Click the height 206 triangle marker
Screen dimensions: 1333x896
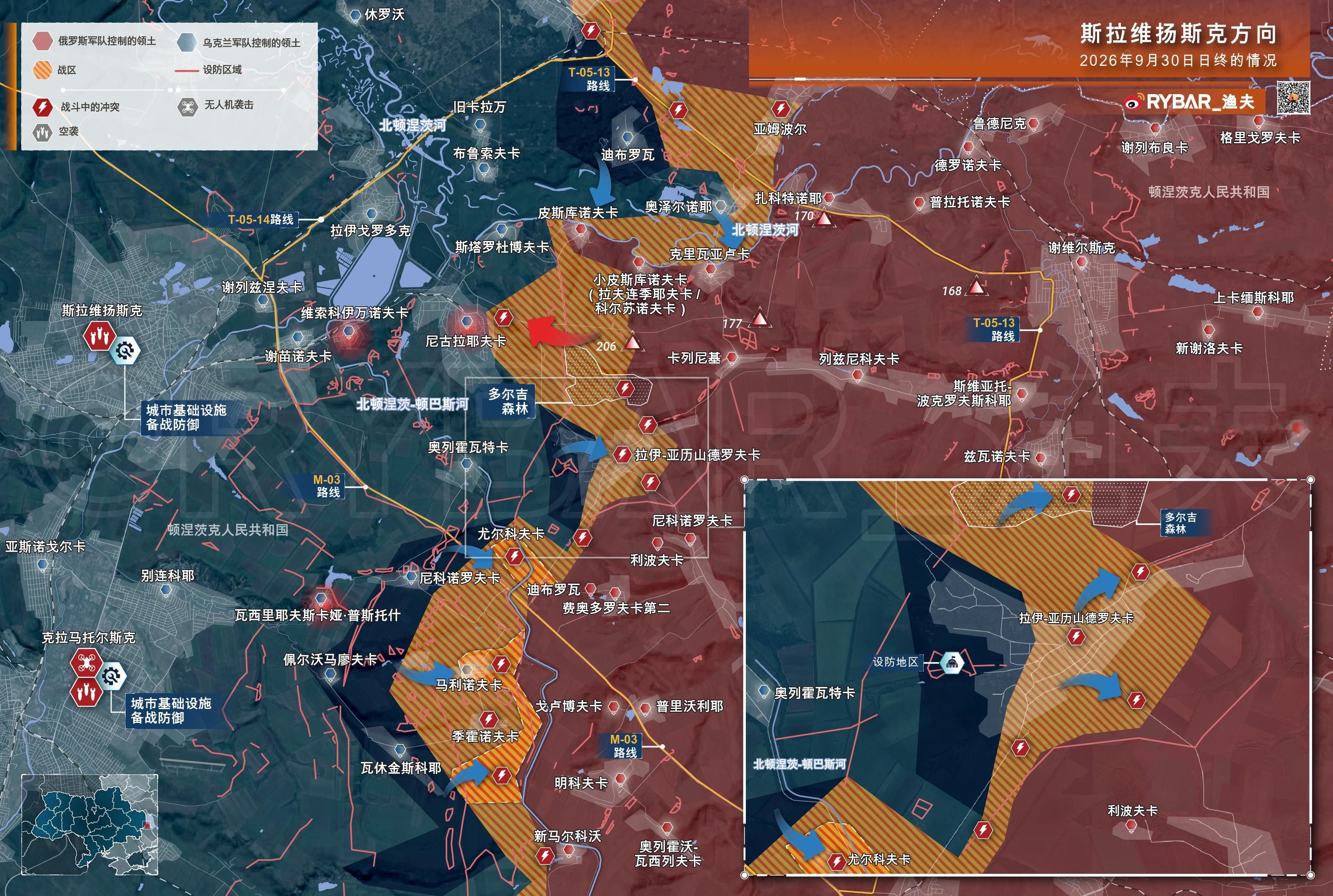(x=632, y=343)
